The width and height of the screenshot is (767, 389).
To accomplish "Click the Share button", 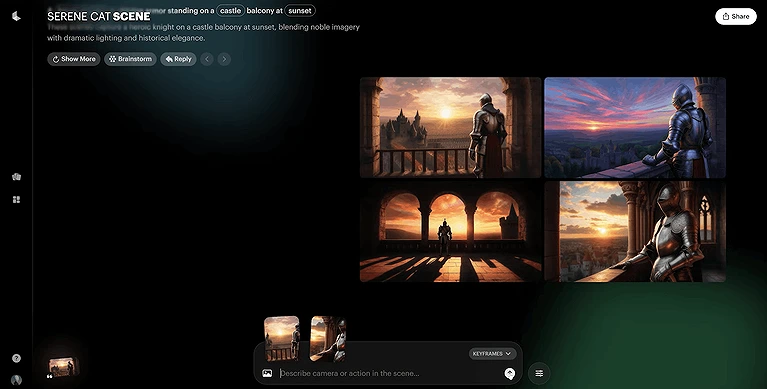I will click(x=736, y=16).
